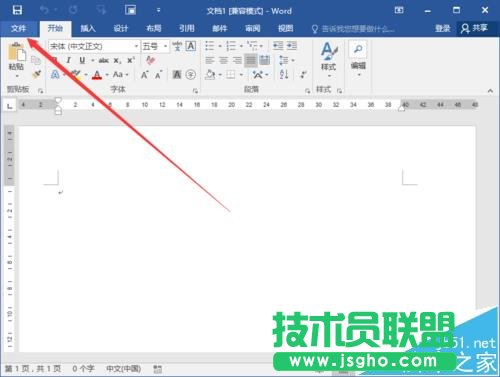Click the Tell Me search box
Screen dimensions: 500x377
tap(353, 29)
